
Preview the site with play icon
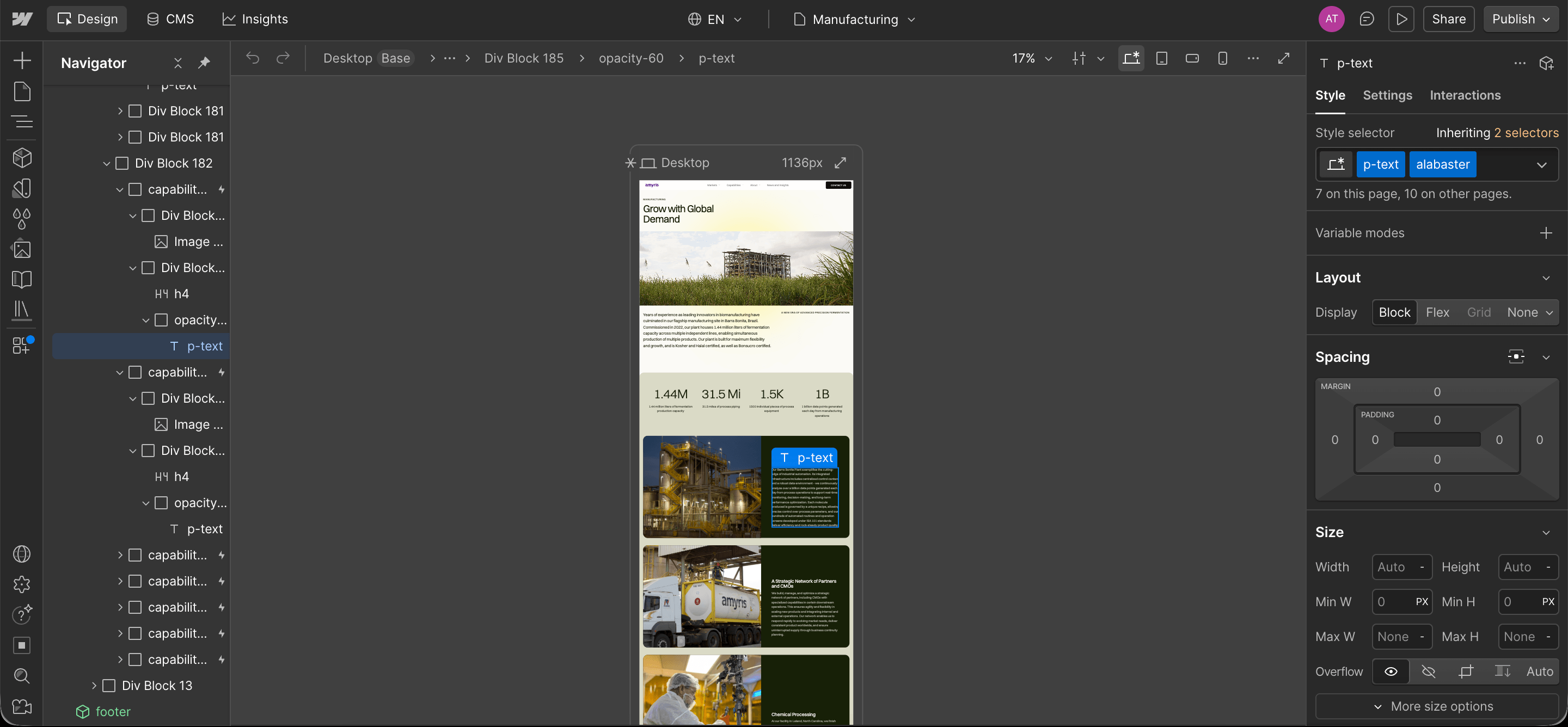1401,19
